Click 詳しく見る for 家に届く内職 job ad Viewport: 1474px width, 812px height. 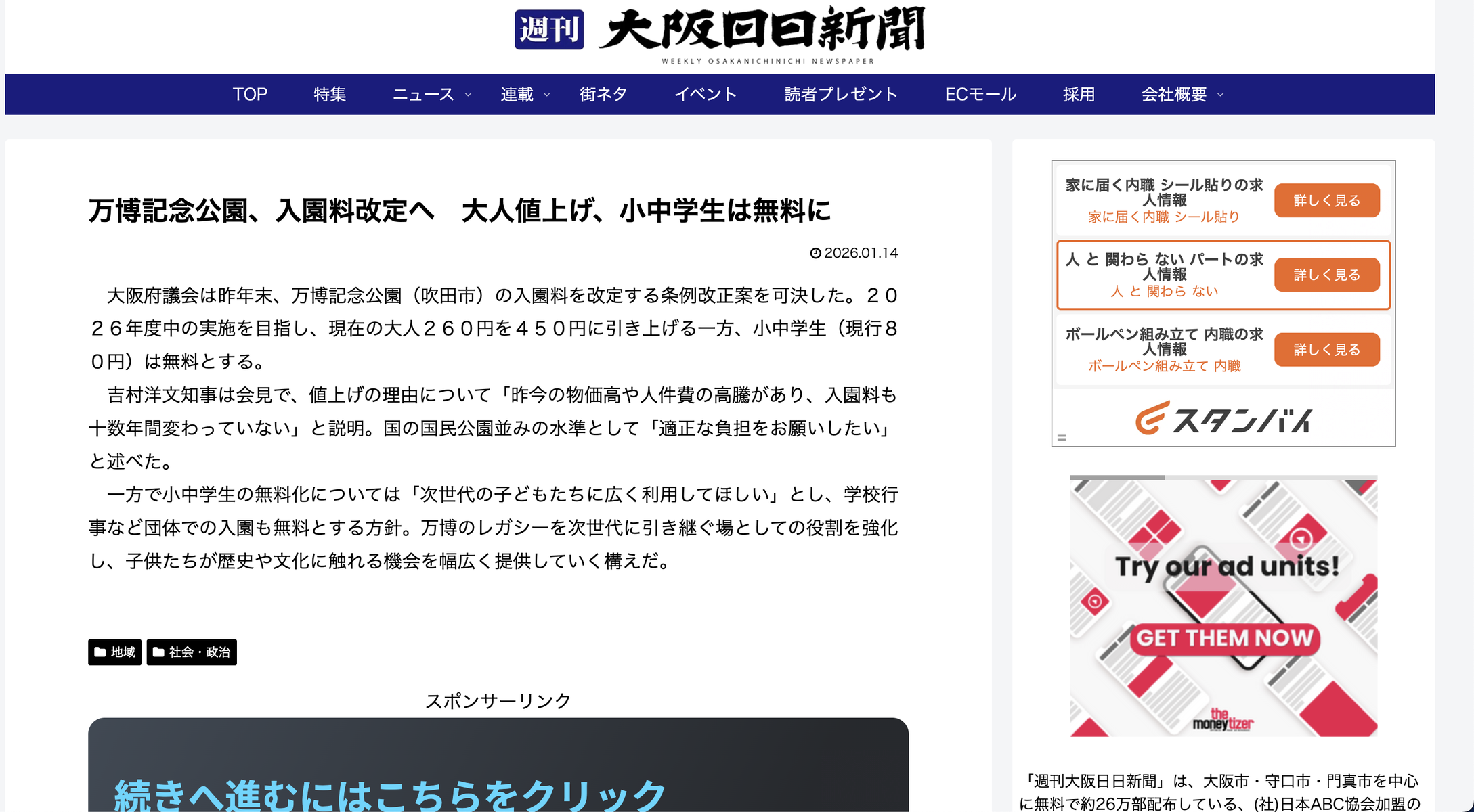click(1326, 200)
